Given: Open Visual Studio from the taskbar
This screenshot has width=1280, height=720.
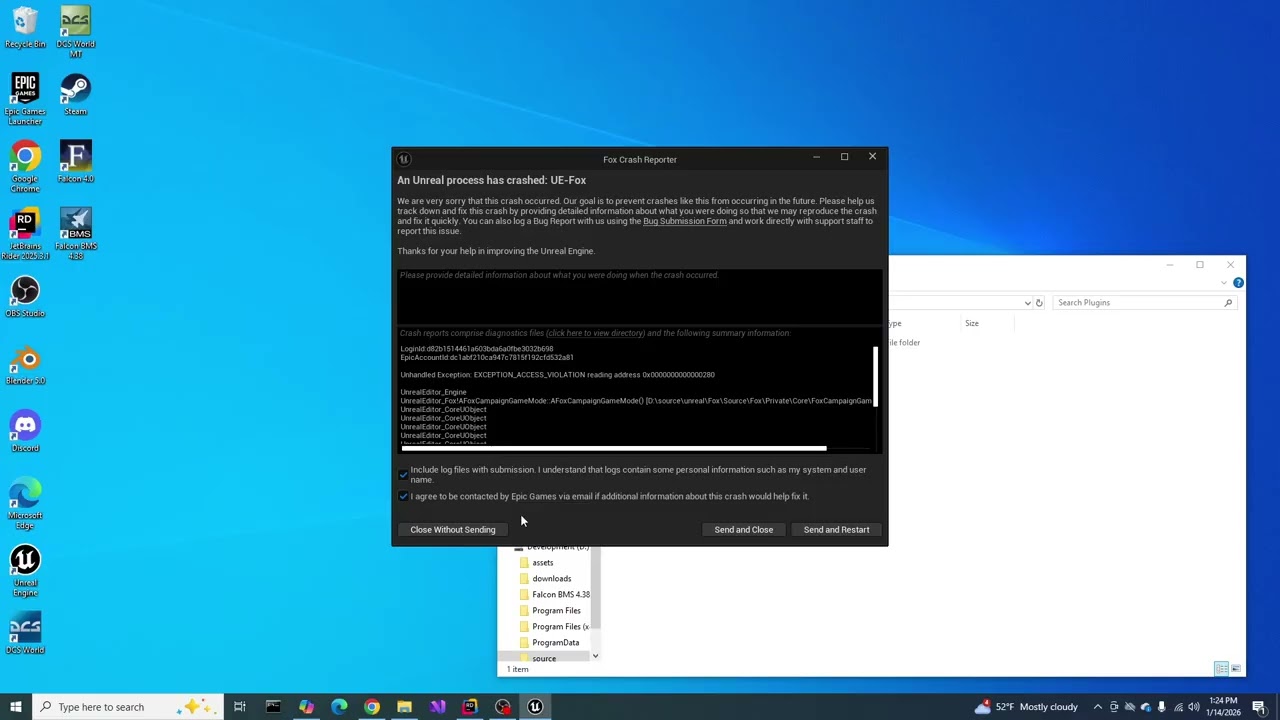Looking at the screenshot, I should pos(437,707).
